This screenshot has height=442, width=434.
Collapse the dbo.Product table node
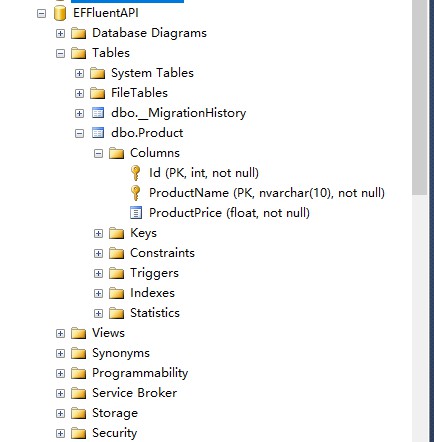(79, 134)
